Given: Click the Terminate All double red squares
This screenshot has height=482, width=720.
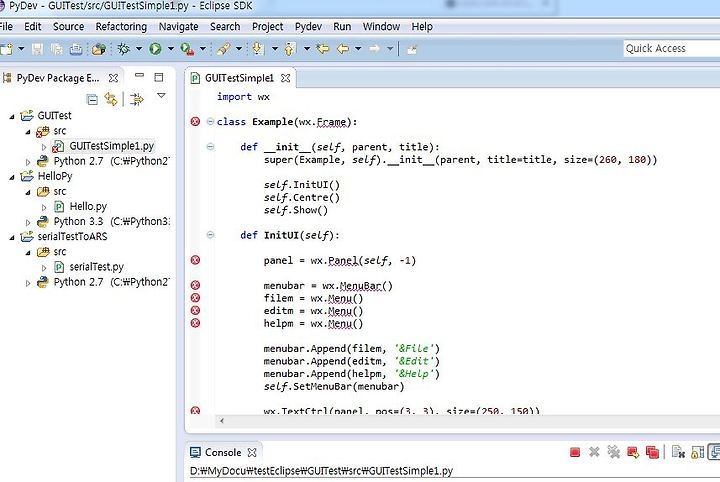Looking at the screenshot, I should 652,453.
